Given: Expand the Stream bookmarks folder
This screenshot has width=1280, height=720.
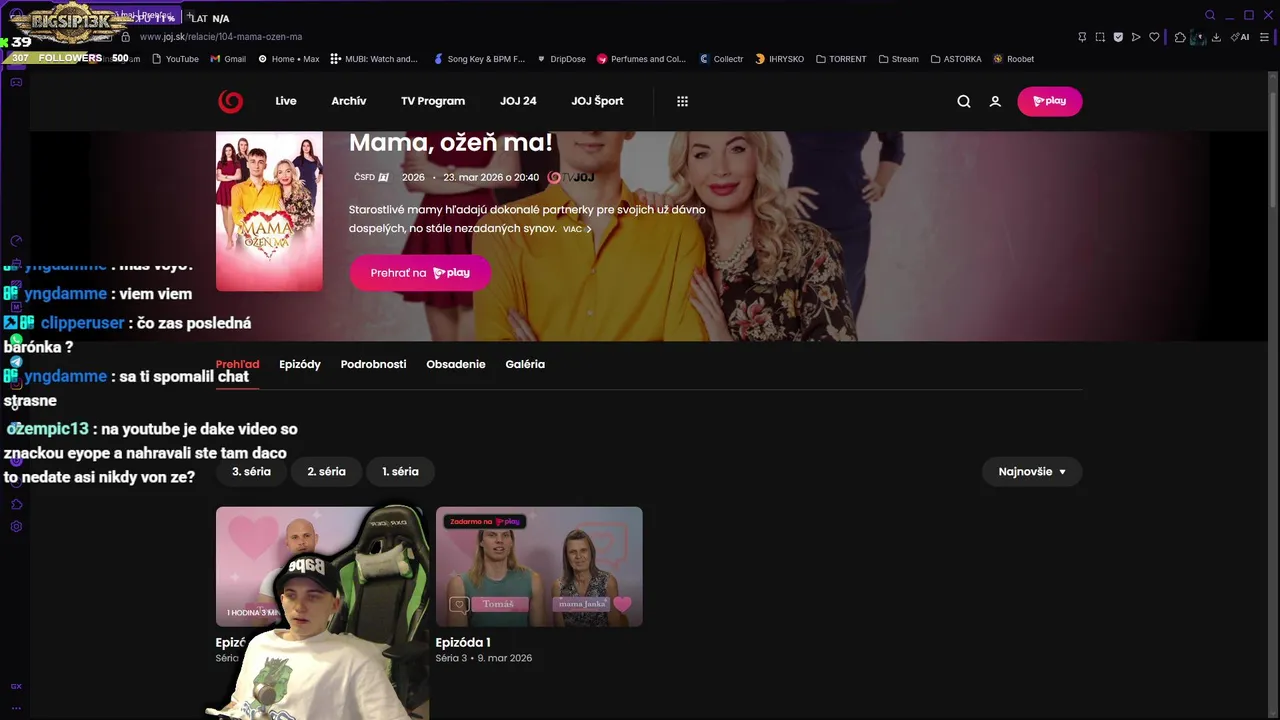Looking at the screenshot, I should [899, 59].
